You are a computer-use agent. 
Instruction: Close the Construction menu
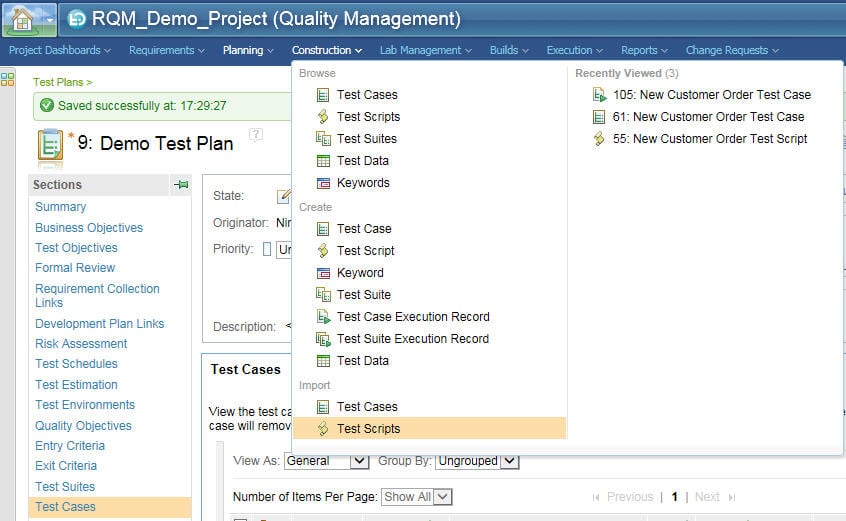pyautogui.click(x=326, y=50)
